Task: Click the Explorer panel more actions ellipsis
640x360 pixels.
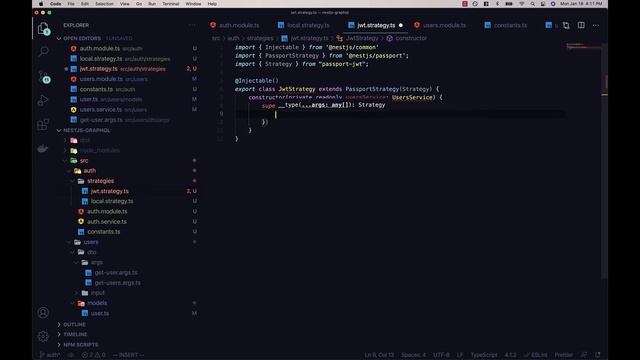Action: pos(192,25)
